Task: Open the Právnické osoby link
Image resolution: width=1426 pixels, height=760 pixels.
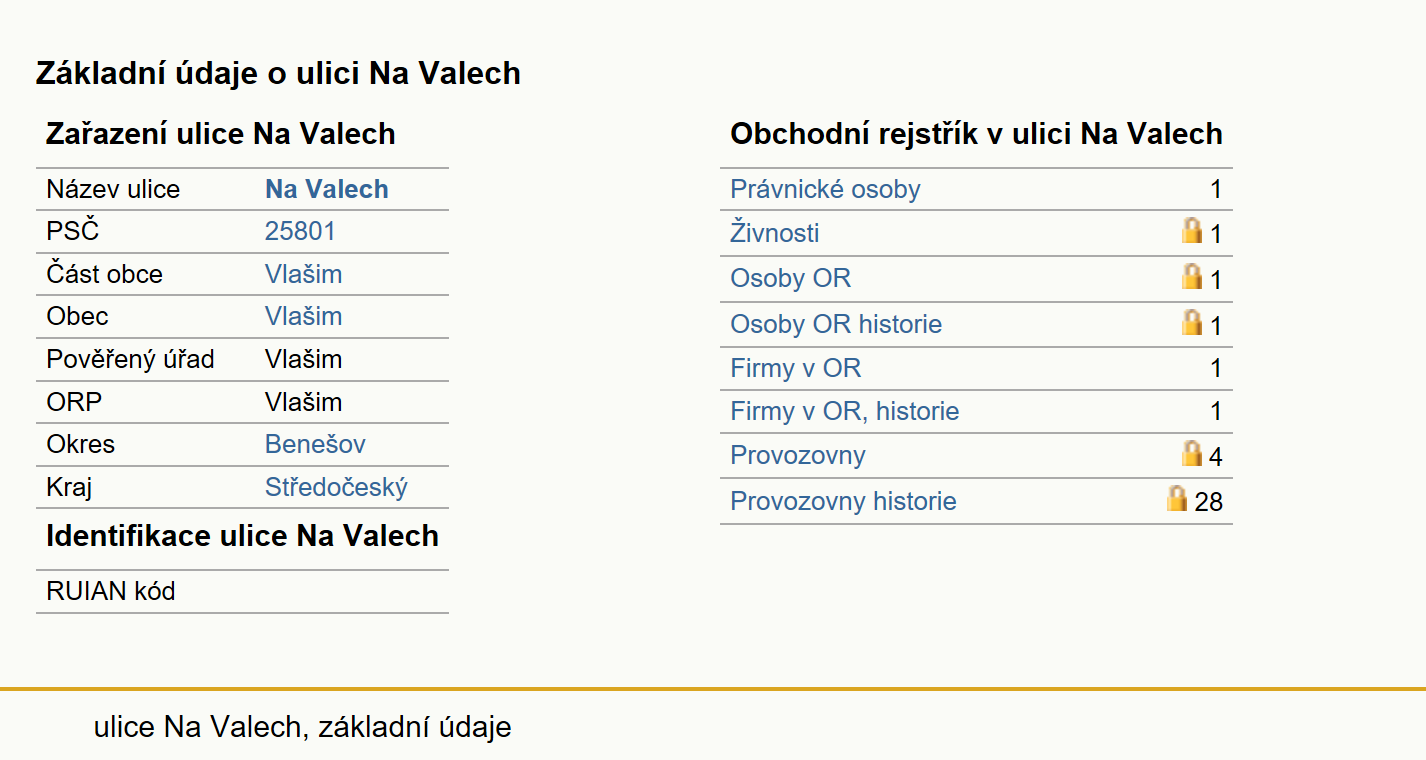Action: (x=825, y=189)
